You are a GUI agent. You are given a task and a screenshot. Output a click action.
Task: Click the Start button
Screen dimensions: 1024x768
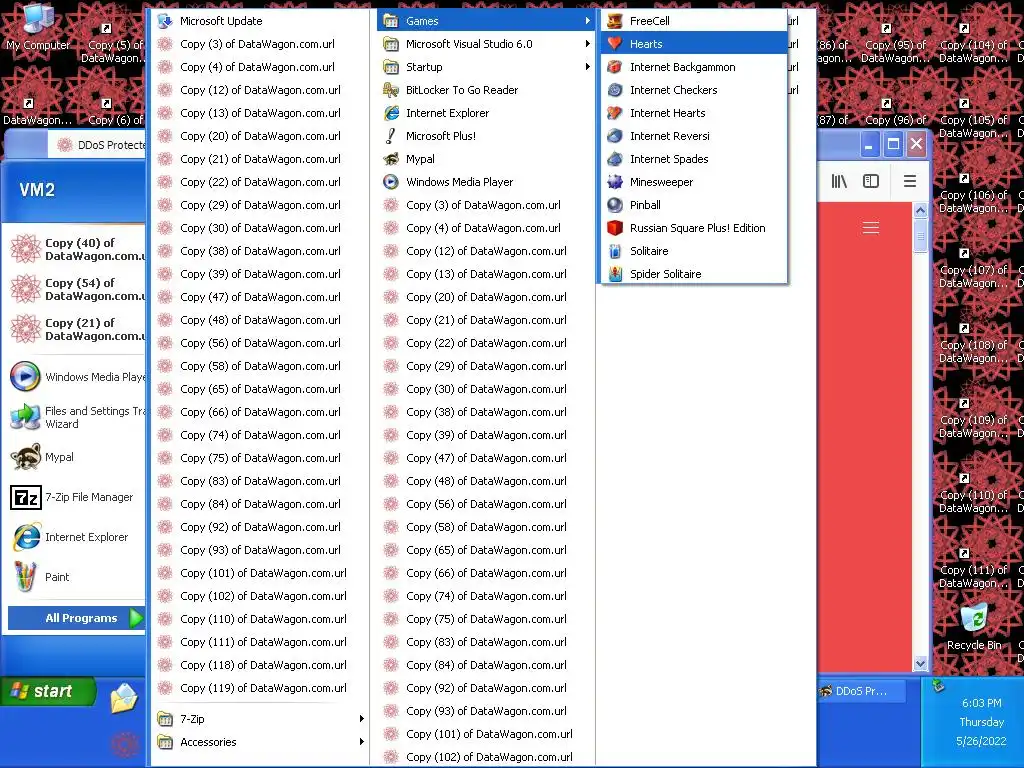point(48,691)
